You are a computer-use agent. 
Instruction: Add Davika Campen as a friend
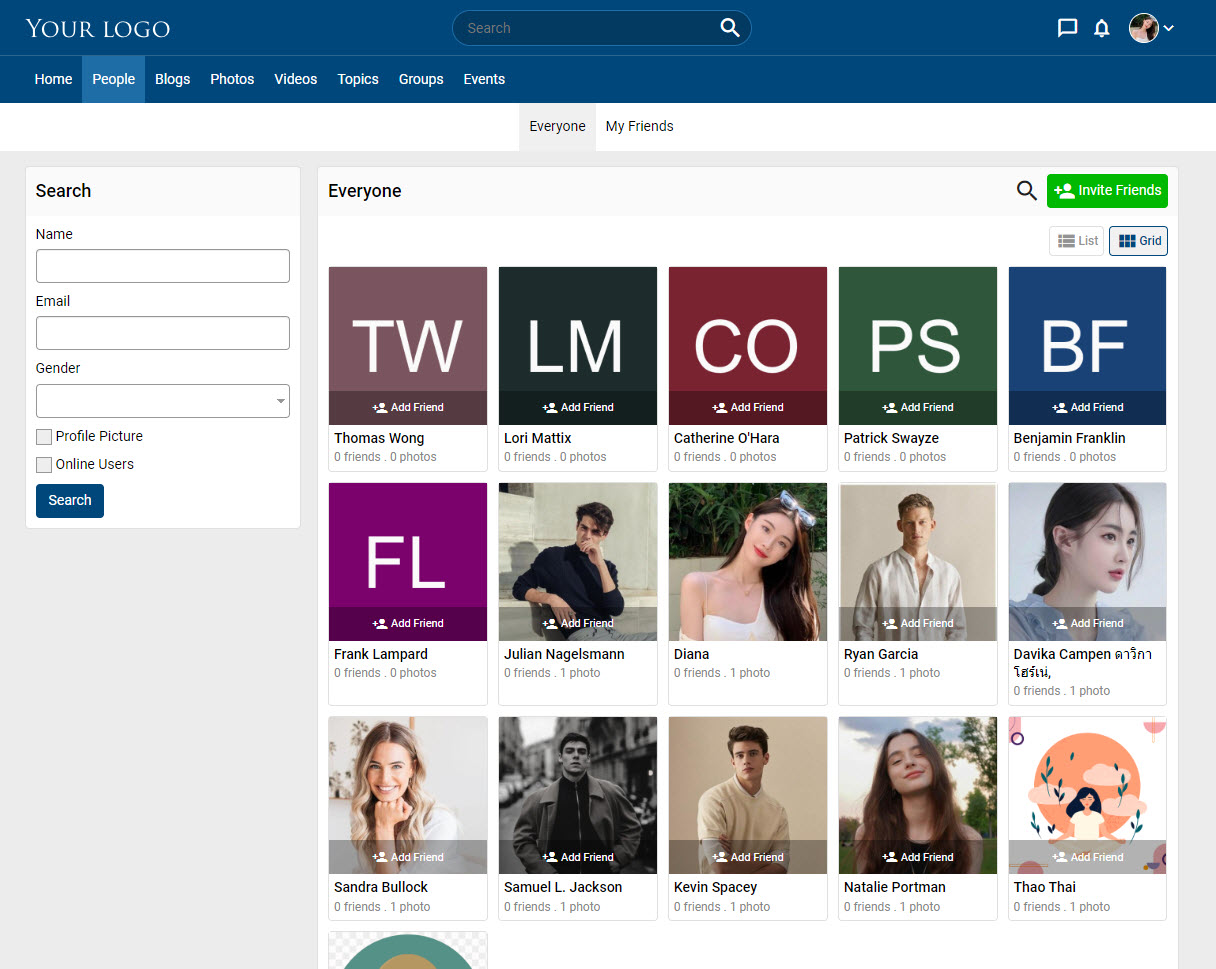click(1088, 623)
